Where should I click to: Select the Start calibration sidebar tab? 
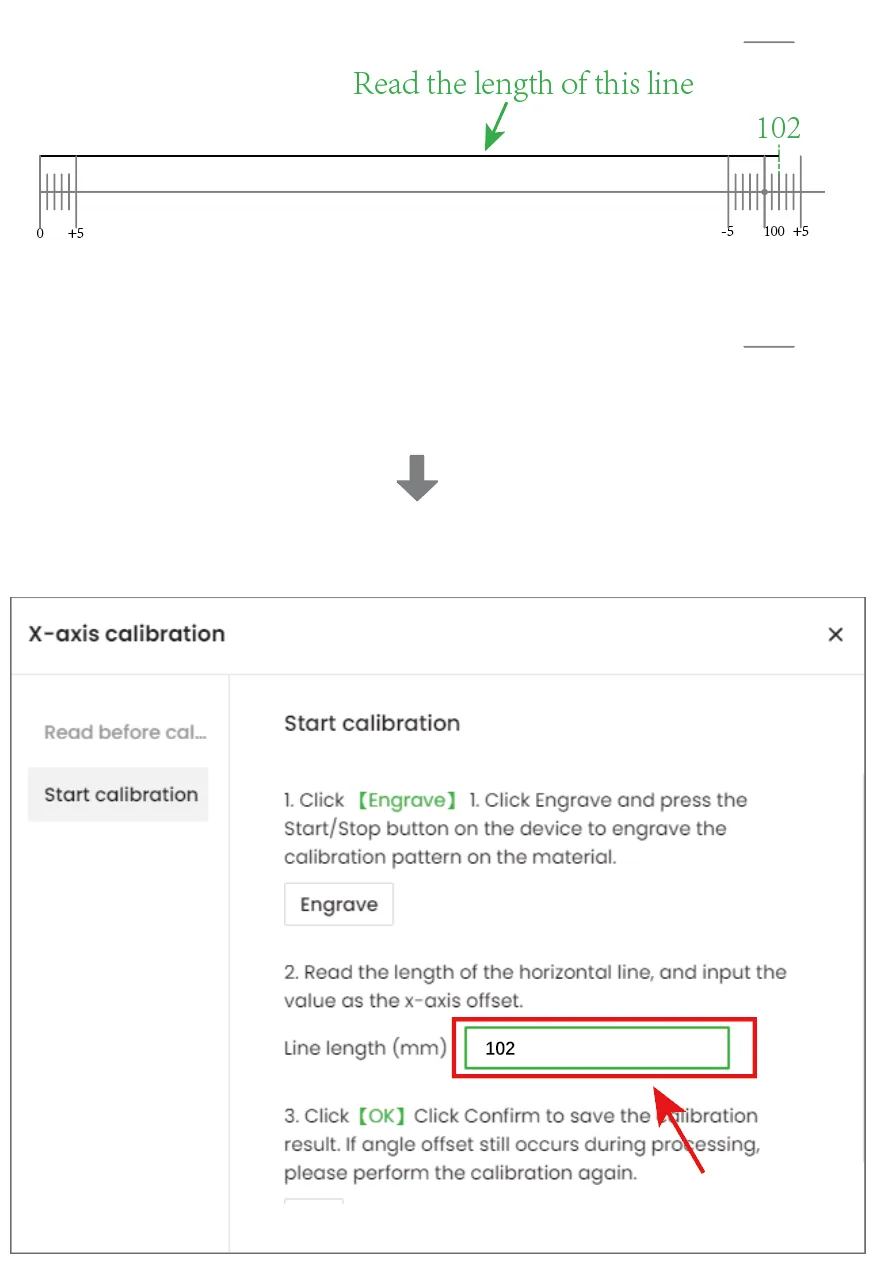click(x=118, y=794)
